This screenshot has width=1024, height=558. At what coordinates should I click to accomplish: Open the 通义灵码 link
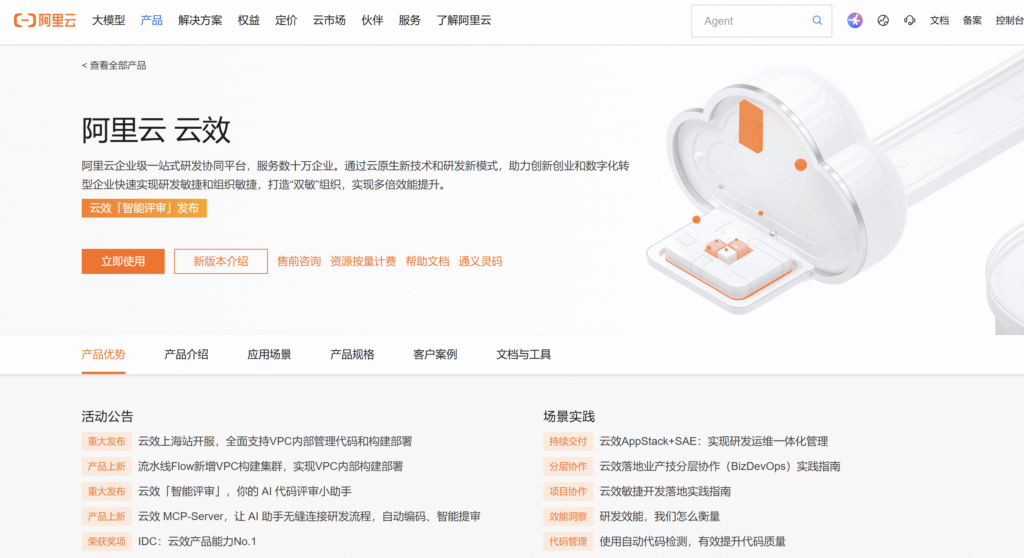(x=480, y=261)
